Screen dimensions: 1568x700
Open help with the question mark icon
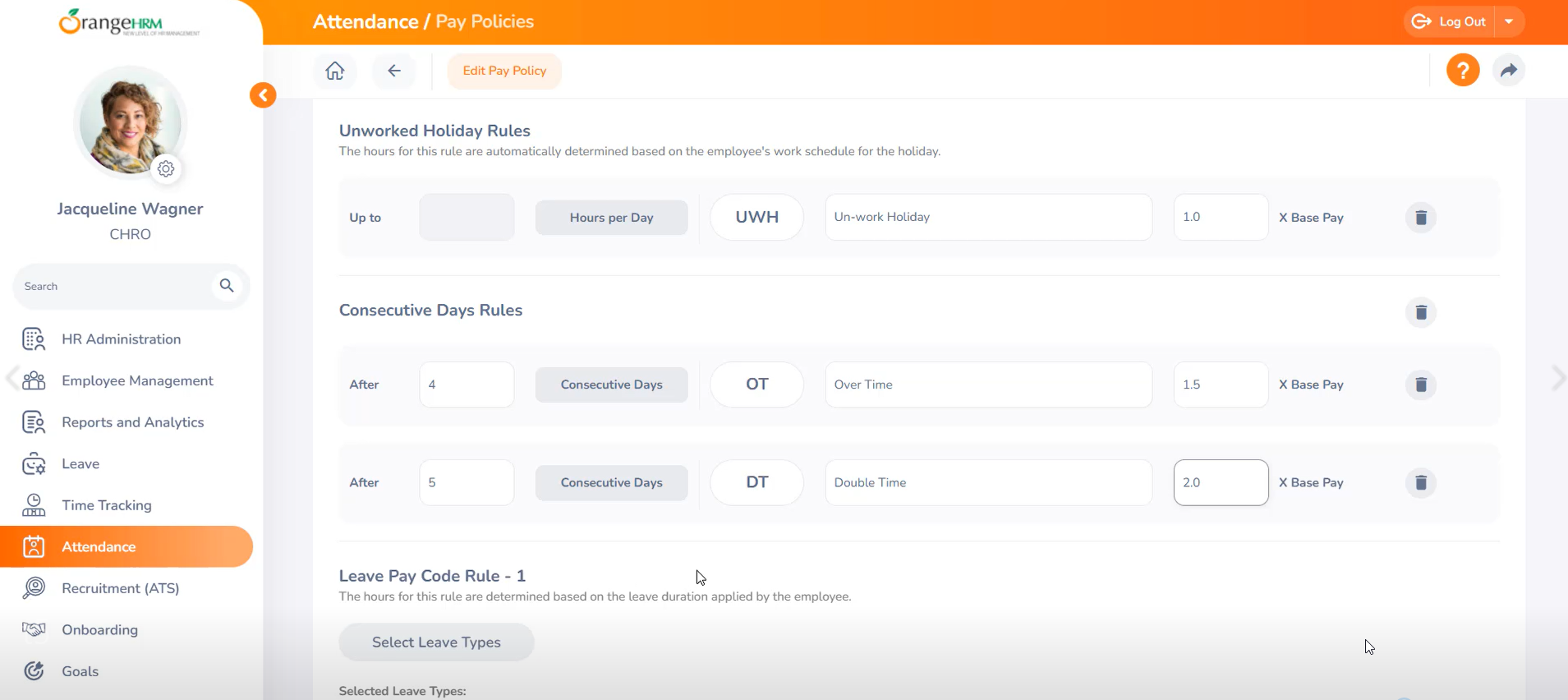1462,71
